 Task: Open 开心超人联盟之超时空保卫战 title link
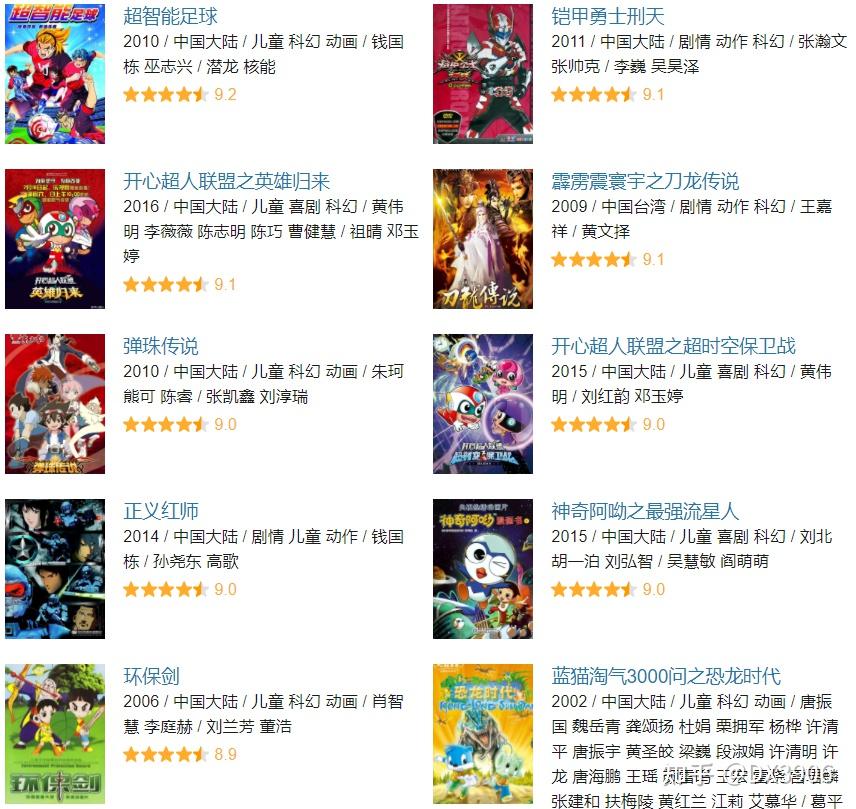click(673, 346)
